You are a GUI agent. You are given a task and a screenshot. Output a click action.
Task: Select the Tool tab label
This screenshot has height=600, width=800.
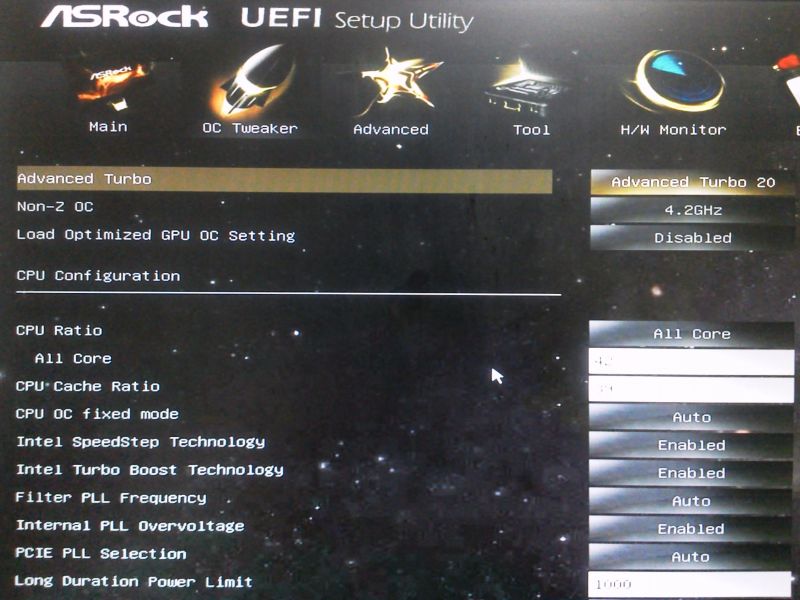pyautogui.click(x=532, y=130)
